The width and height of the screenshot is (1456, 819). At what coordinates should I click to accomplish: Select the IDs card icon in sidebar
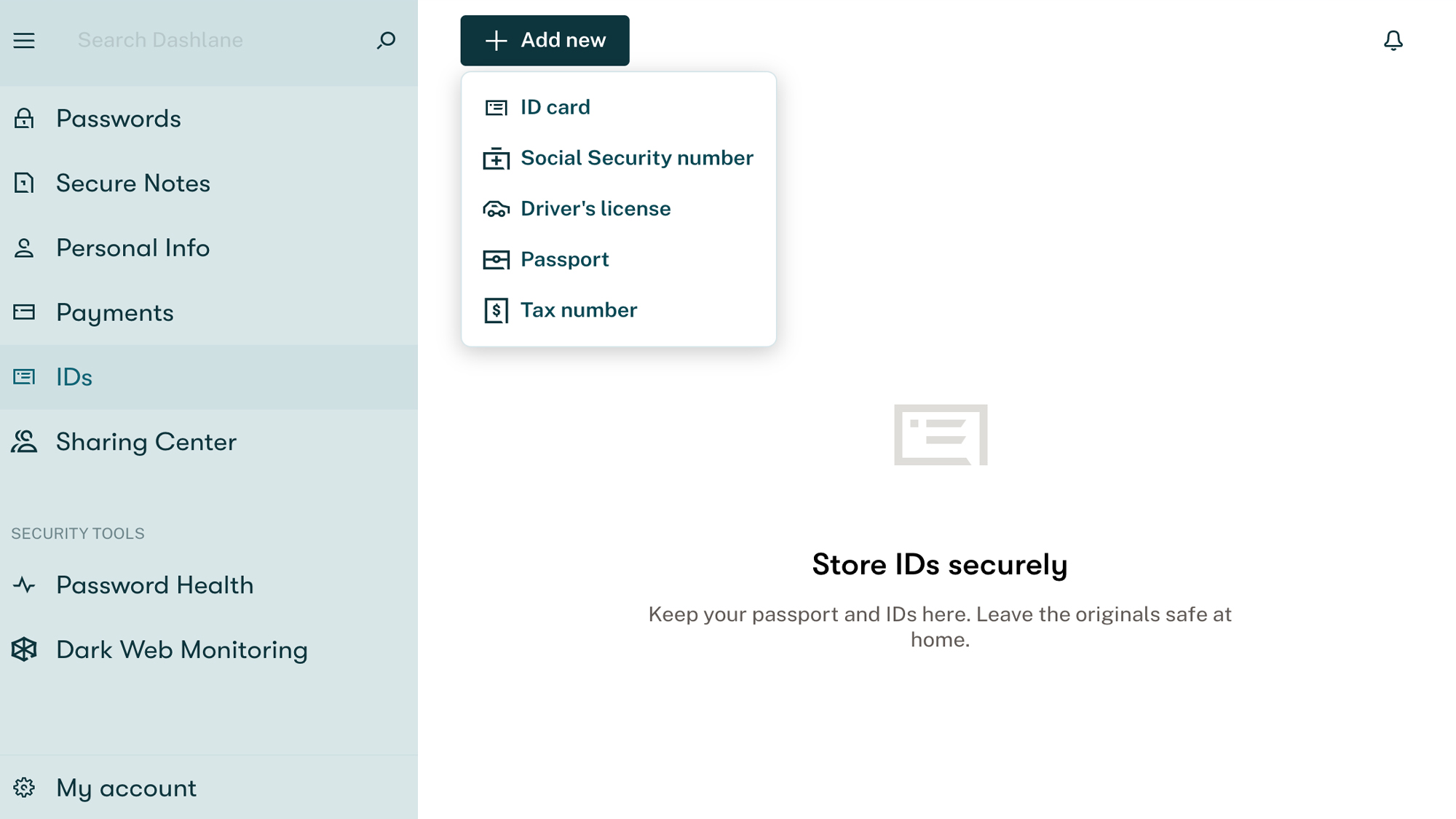(x=24, y=376)
